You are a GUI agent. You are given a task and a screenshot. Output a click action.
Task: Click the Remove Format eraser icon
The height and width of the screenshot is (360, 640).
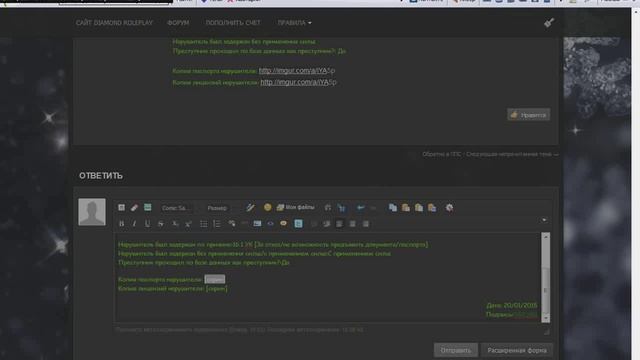[x=134, y=208]
